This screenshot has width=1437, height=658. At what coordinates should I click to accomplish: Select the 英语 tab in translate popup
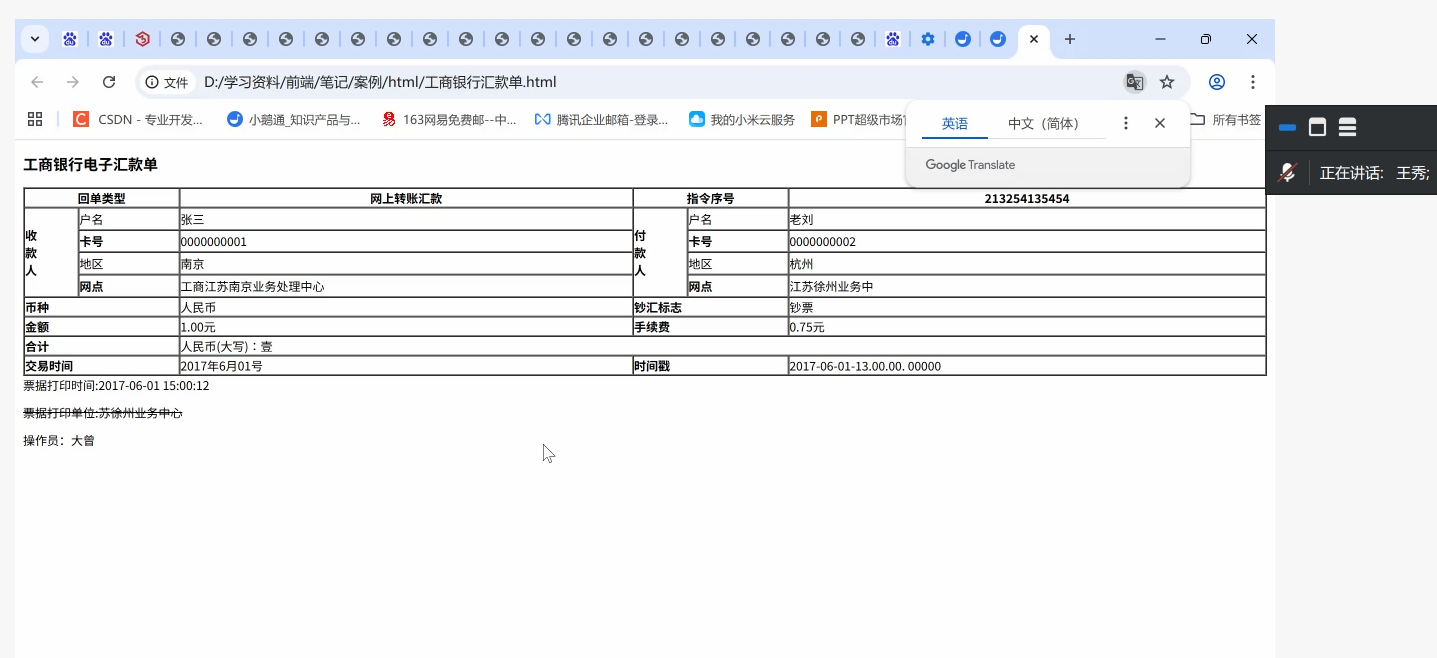point(955,123)
